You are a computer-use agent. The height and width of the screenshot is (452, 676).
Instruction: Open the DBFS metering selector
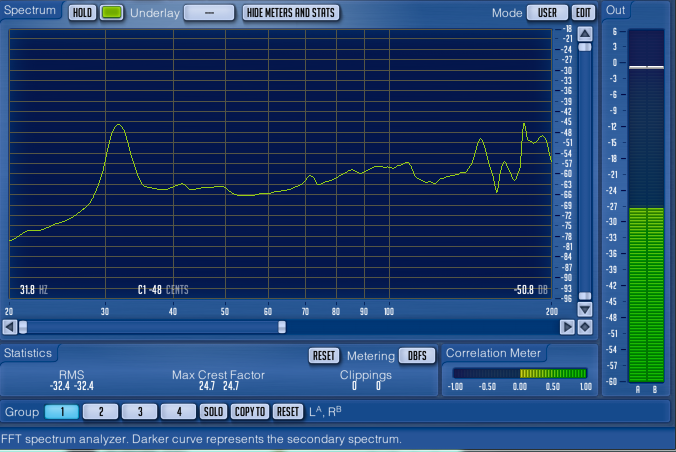point(417,355)
